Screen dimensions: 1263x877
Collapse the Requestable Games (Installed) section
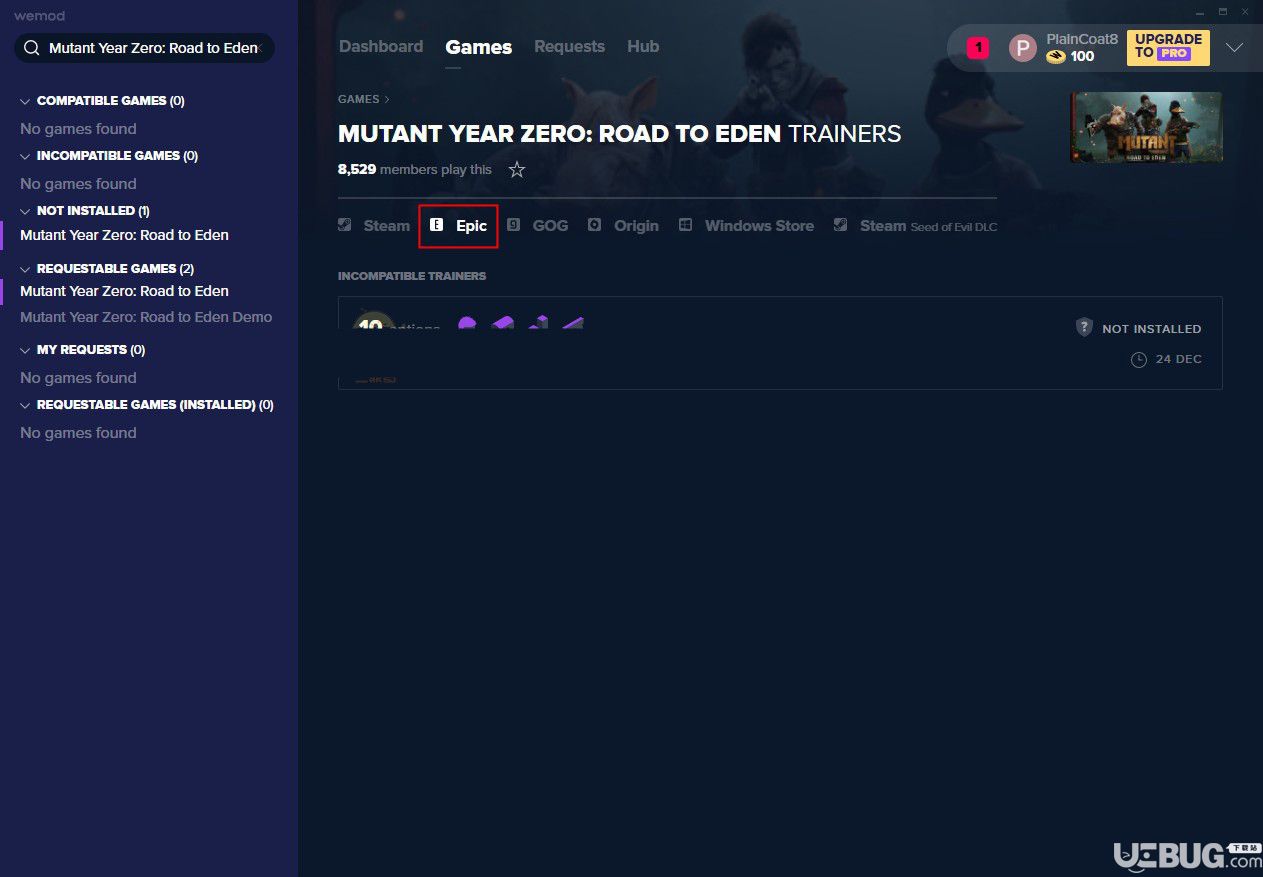(146, 405)
